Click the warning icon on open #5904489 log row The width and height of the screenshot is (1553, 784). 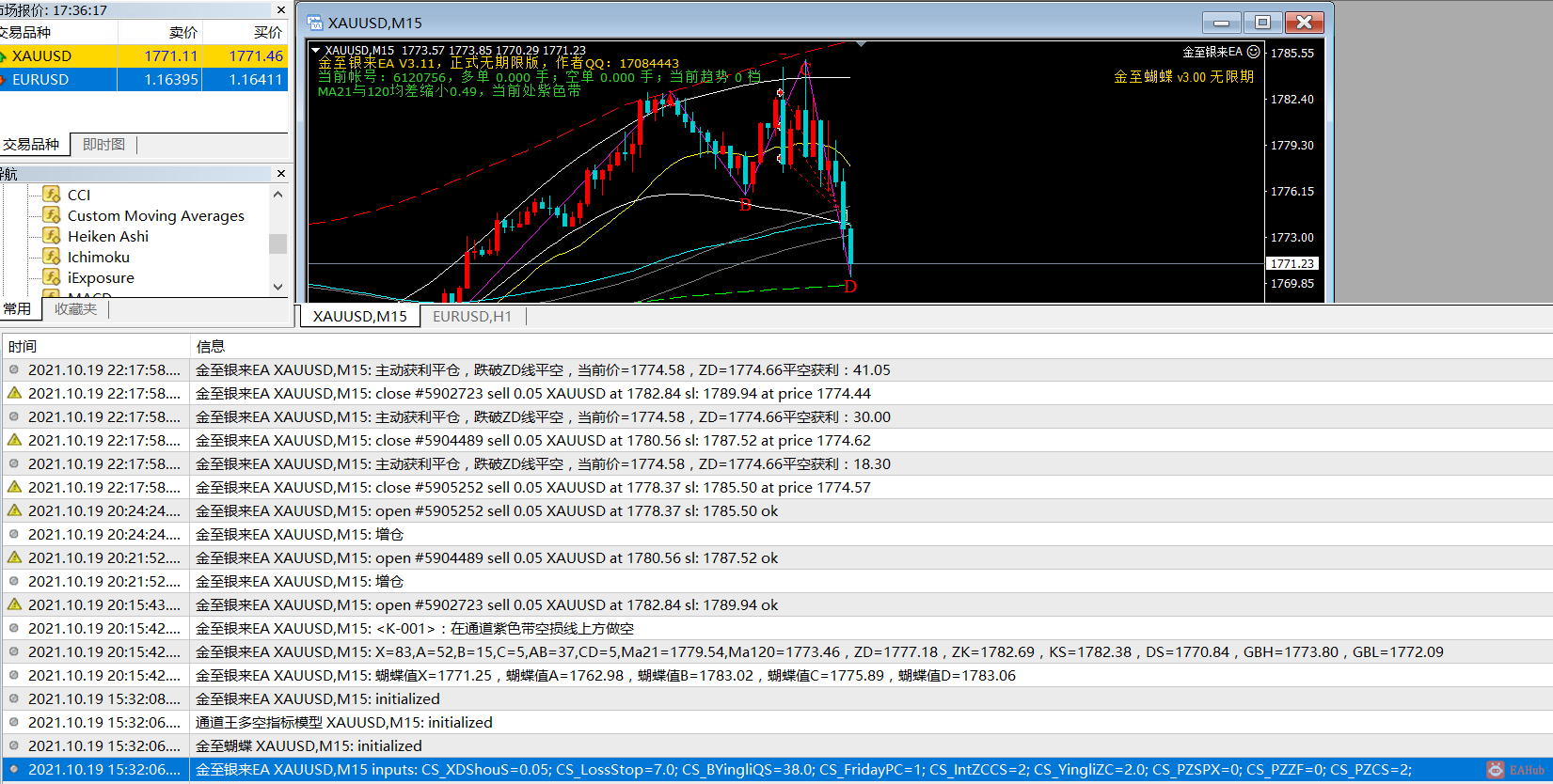tap(14, 557)
